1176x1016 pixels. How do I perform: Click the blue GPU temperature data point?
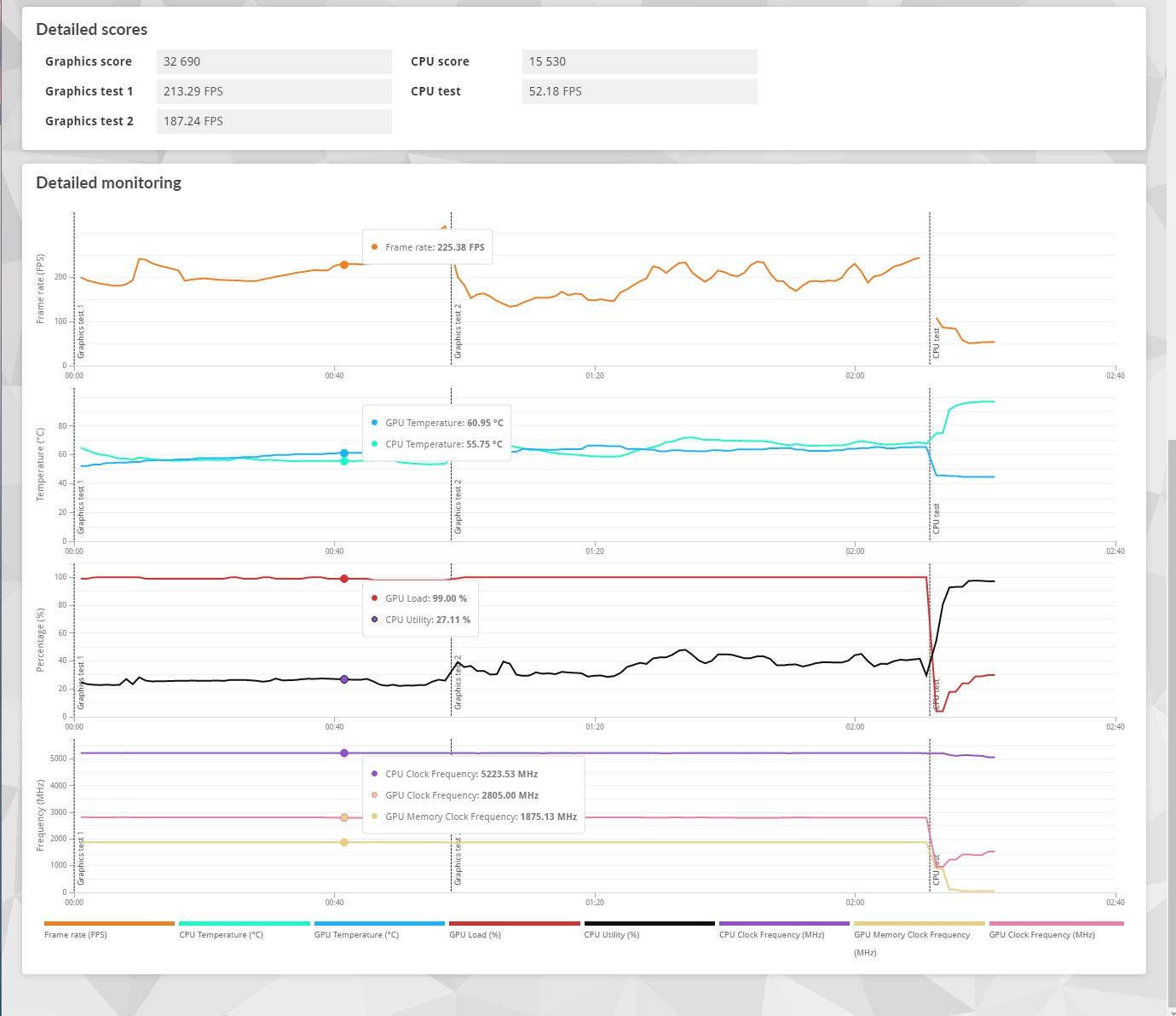click(344, 453)
